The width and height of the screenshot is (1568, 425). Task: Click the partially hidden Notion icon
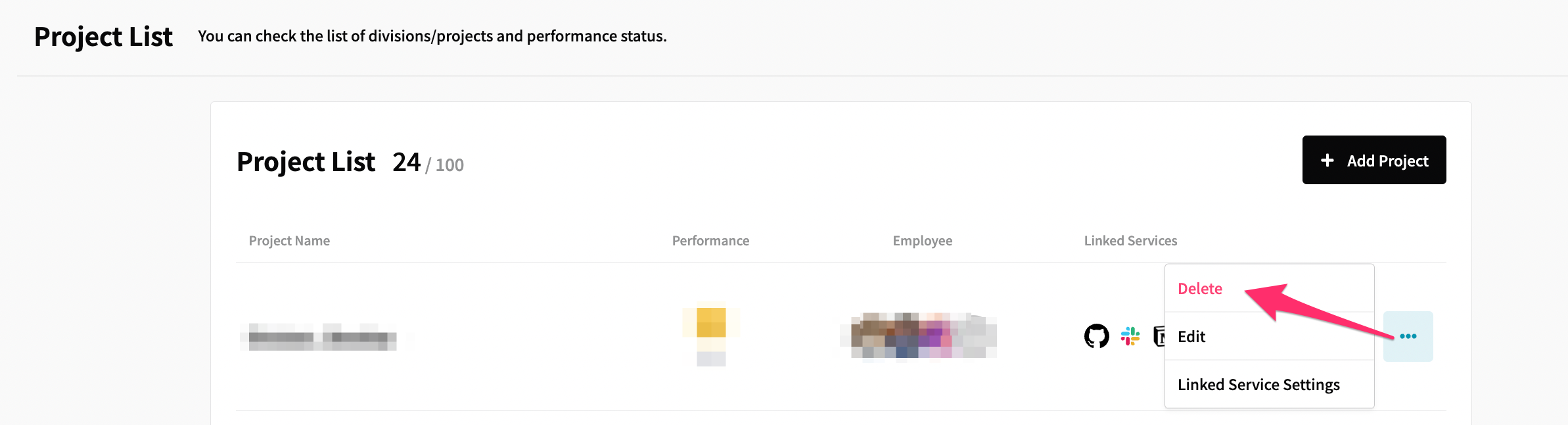tap(1159, 336)
